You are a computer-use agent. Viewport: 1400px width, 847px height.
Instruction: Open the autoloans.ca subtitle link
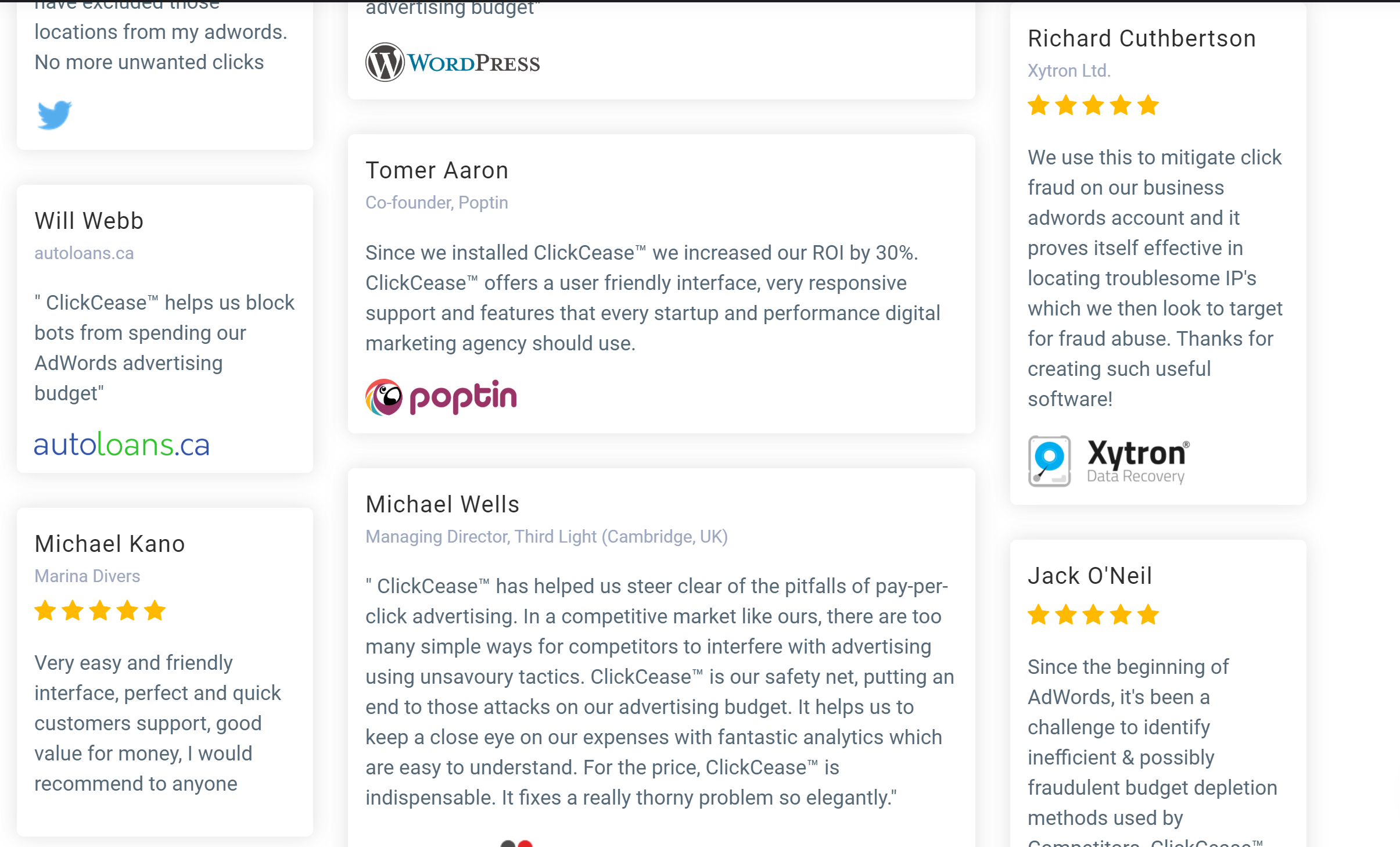point(84,253)
